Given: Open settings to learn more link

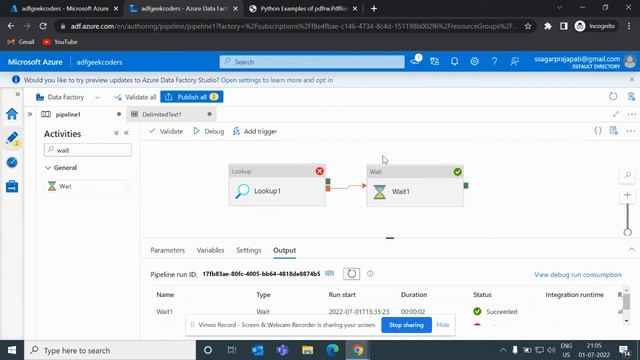Looking at the screenshot, I should pos(277,80).
